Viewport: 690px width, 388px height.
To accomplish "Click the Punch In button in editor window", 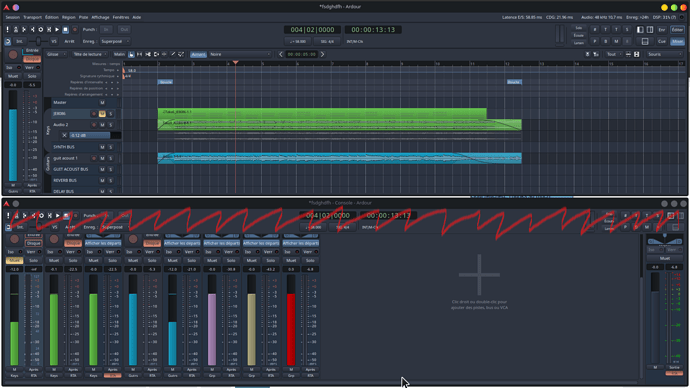I will pos(106,29).
